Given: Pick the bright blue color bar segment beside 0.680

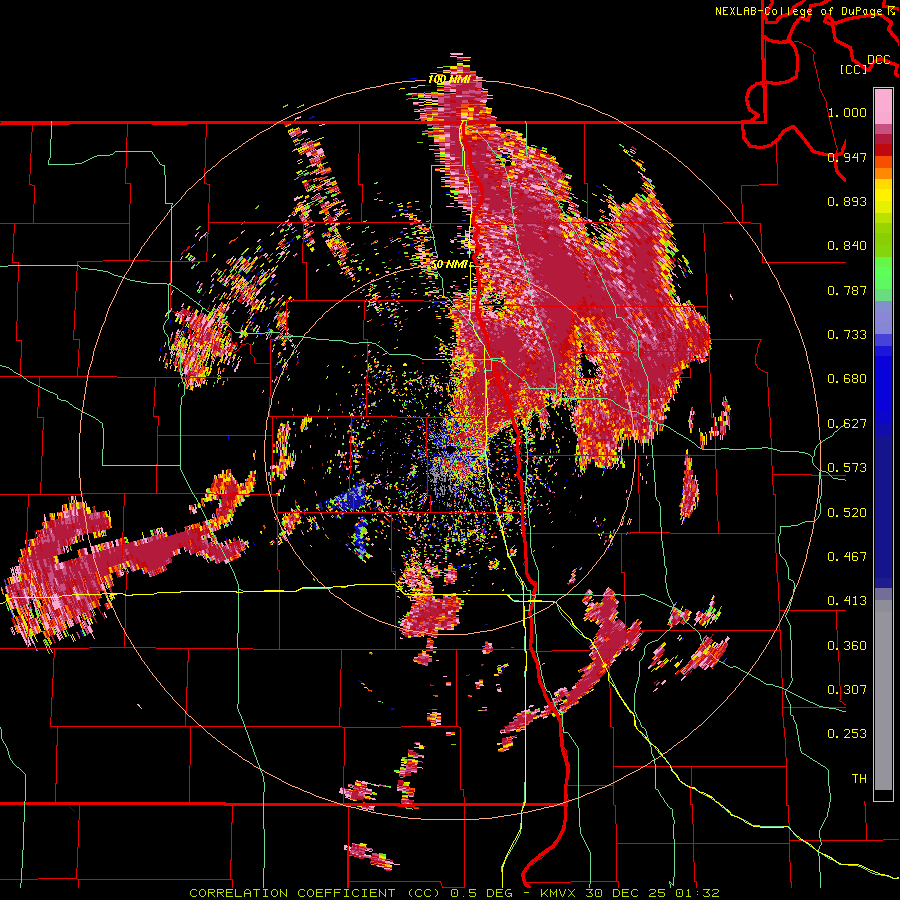Looking at the screenshot, I should 883,385.
